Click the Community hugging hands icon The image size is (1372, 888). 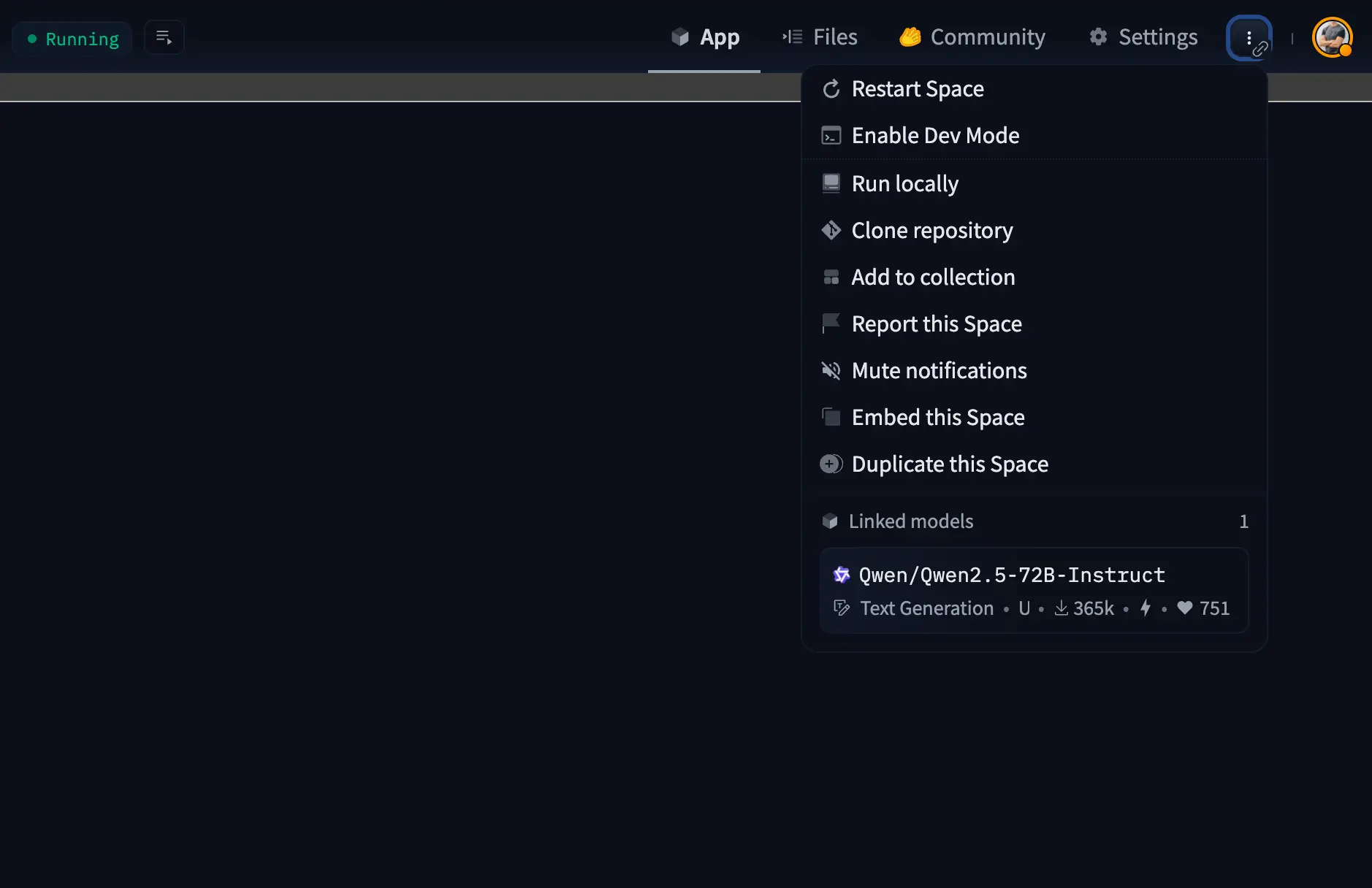(x=910, y=37)
